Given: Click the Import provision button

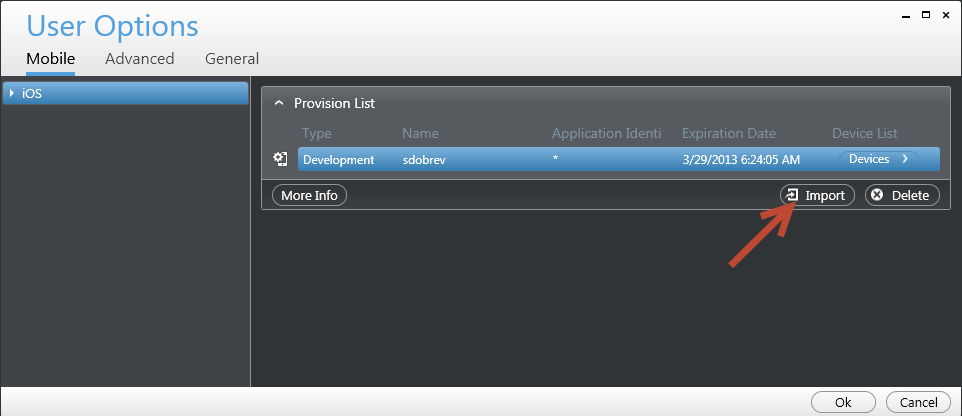Looking at the screenshot, I should 817,195.
